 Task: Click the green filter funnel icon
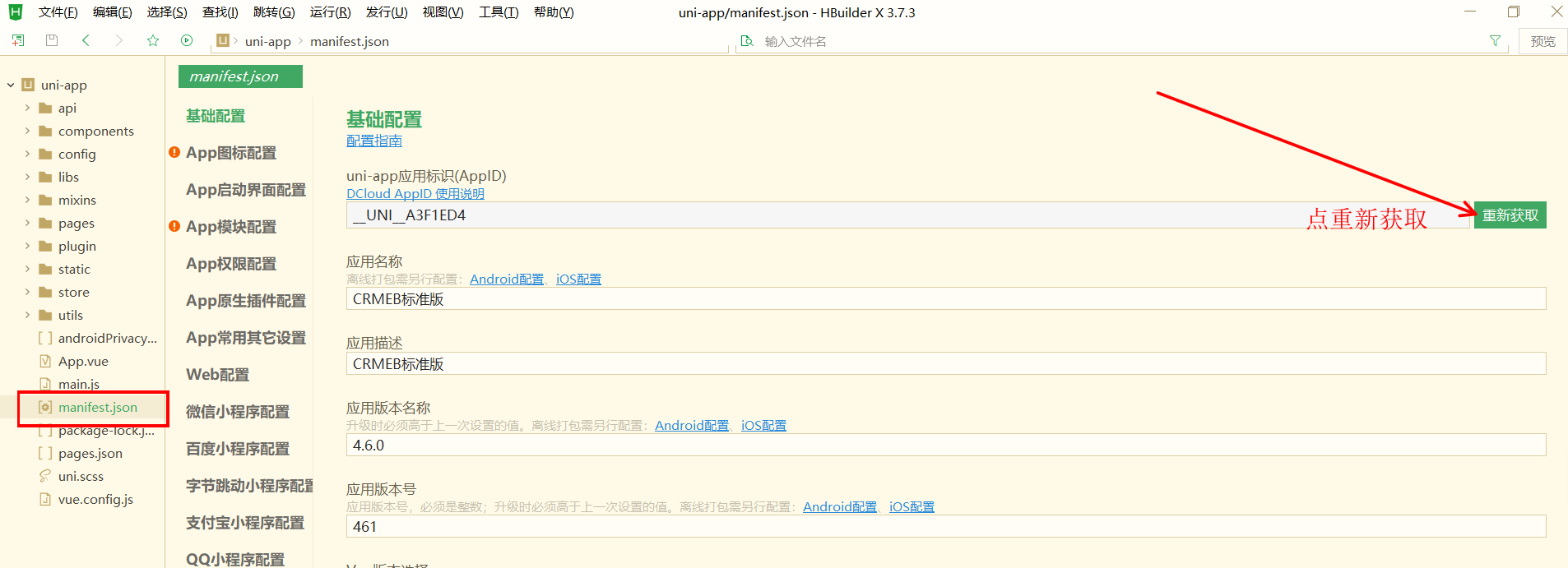pos(1495,41)
